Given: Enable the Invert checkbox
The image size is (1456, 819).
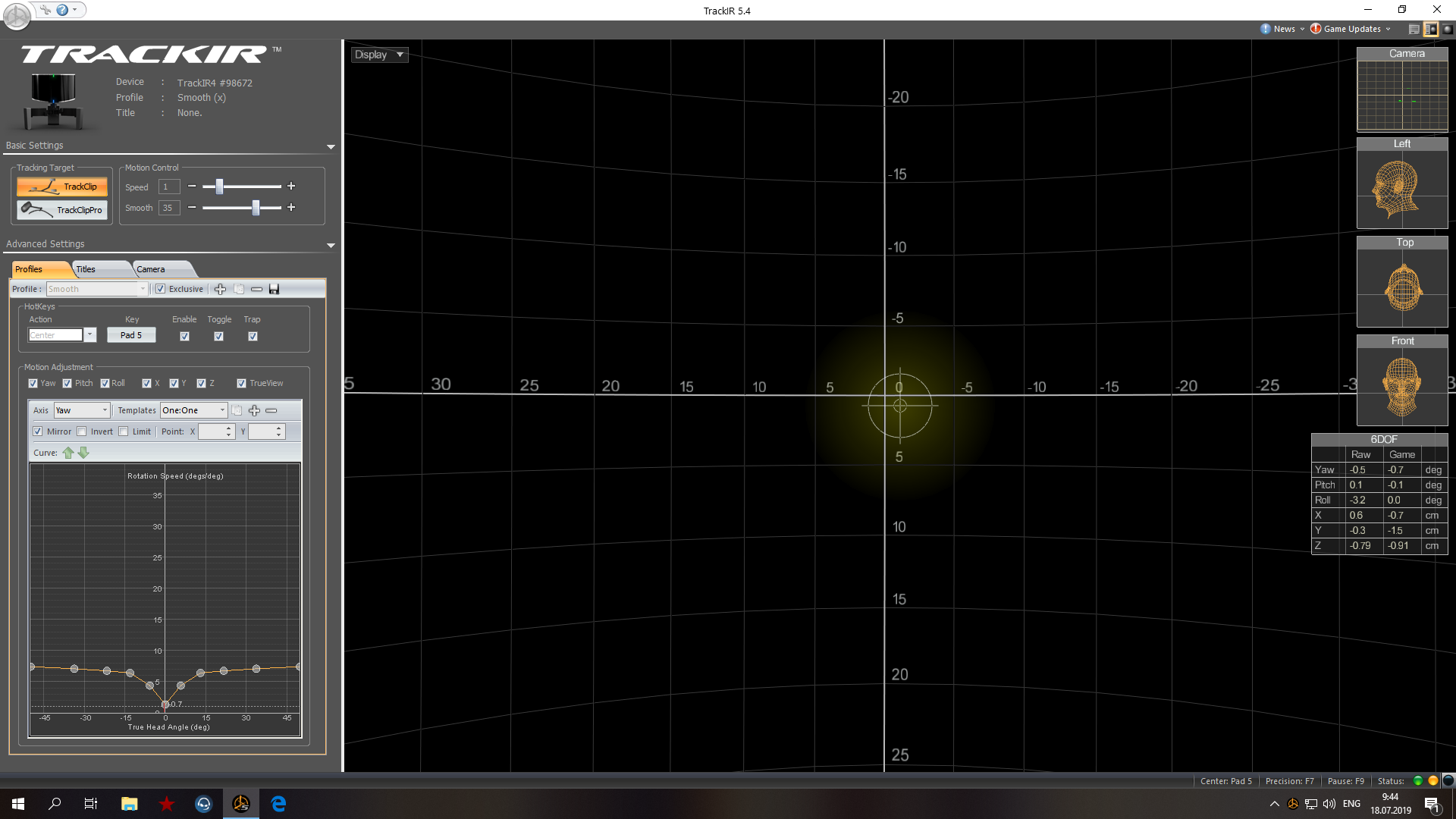Looking at the screenshot, I should pos(82,431).
